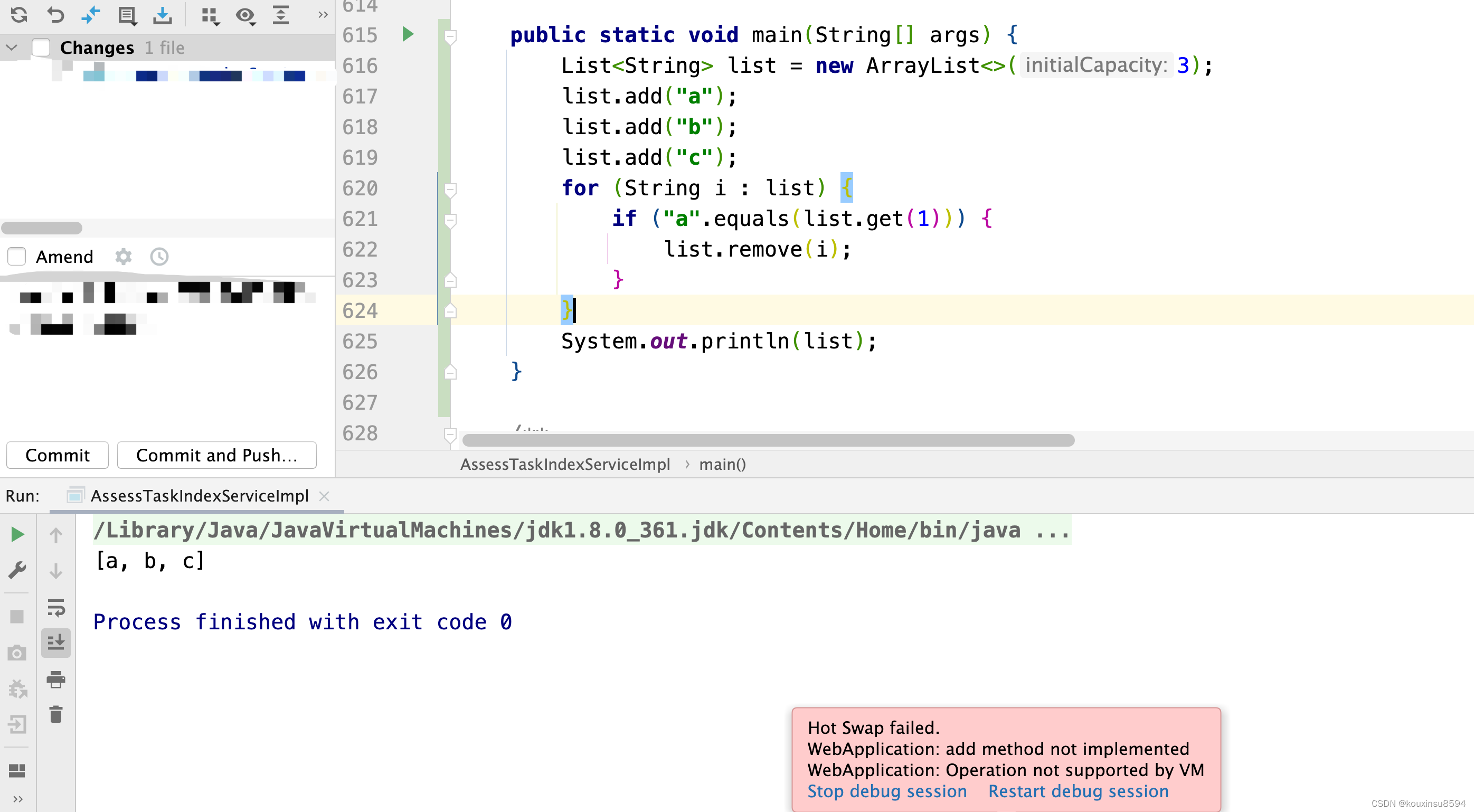
Task: Rerun program with the green play button
Action: (17, 534)
